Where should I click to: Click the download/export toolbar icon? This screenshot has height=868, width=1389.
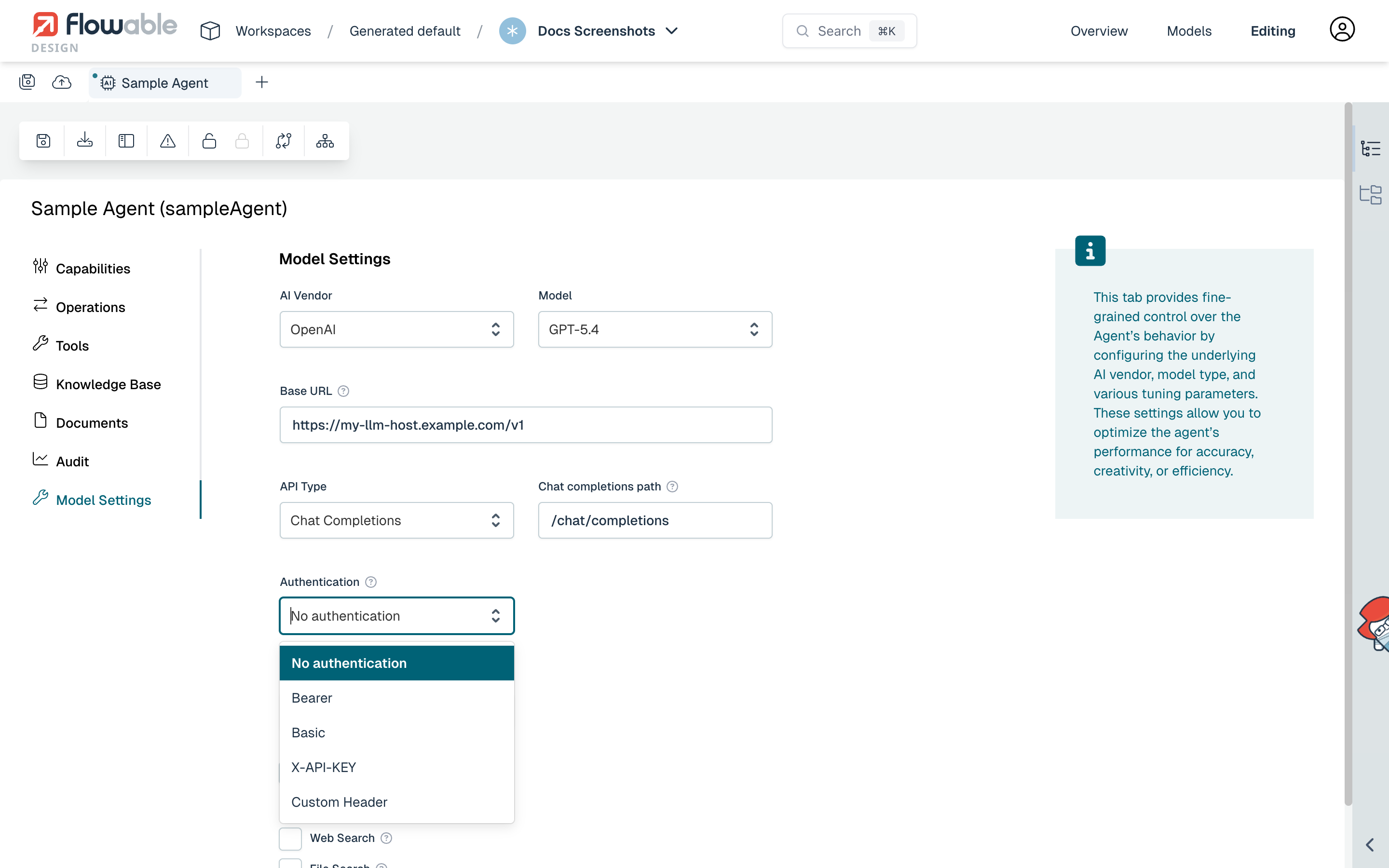(x=85, y=141)
